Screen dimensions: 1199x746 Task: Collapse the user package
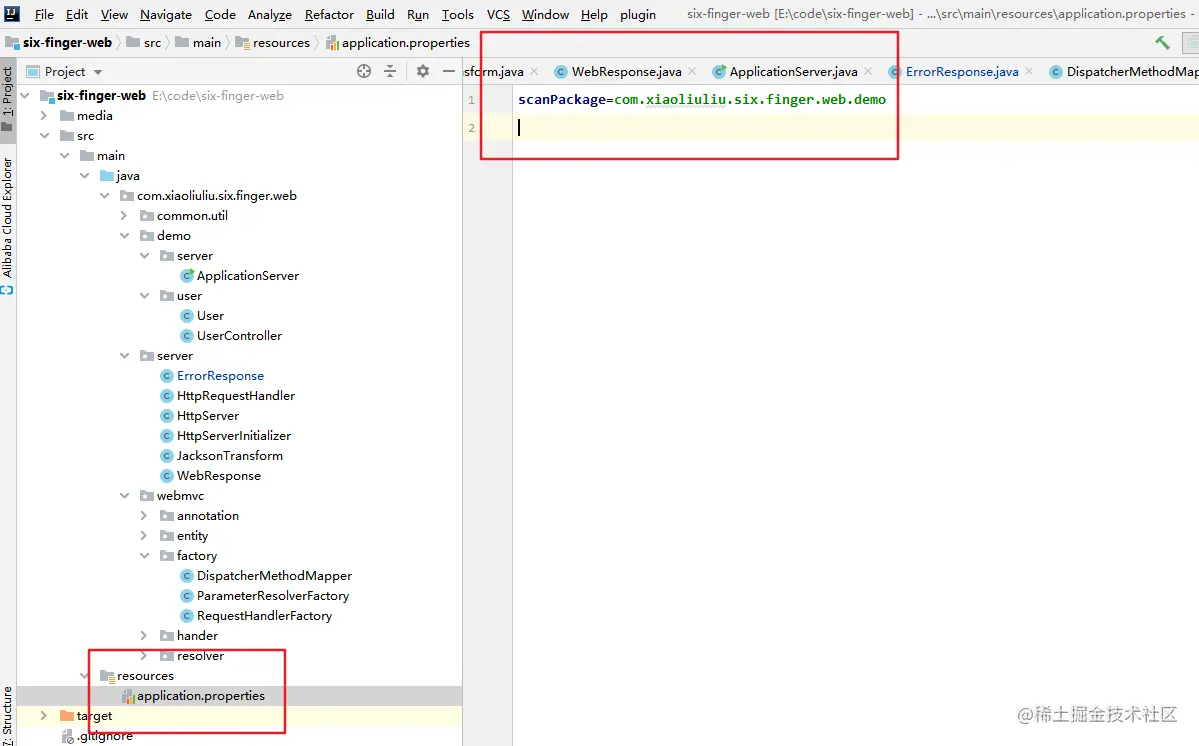point(144,296)
